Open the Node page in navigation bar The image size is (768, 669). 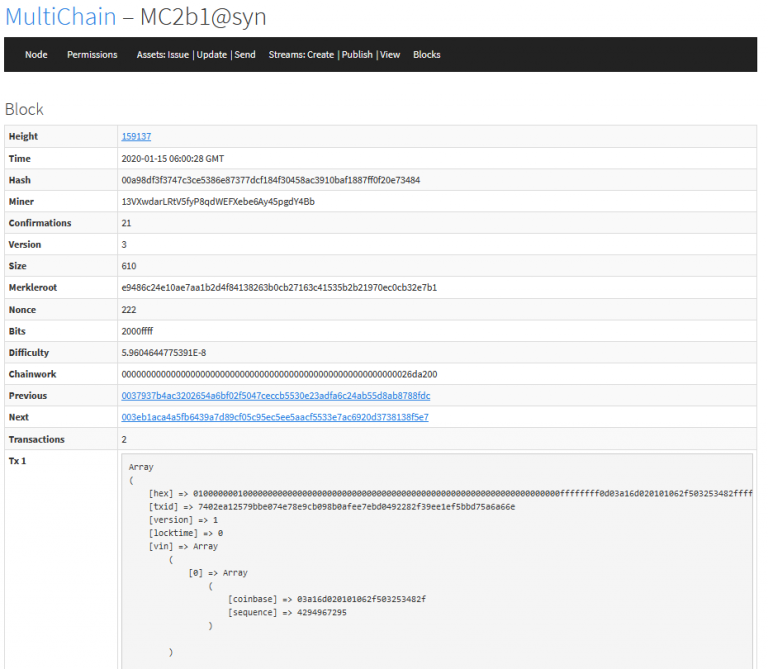36,55
